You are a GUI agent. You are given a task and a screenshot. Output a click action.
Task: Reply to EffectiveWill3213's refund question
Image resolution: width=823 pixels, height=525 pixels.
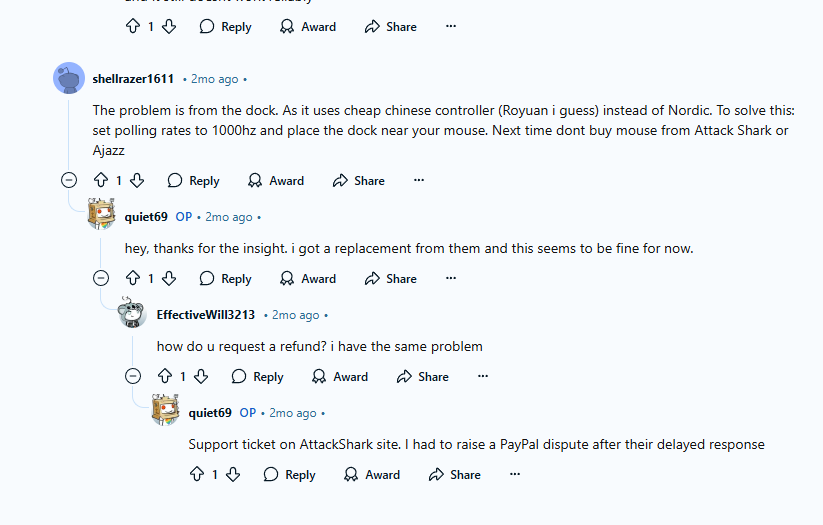pos(257,377)
